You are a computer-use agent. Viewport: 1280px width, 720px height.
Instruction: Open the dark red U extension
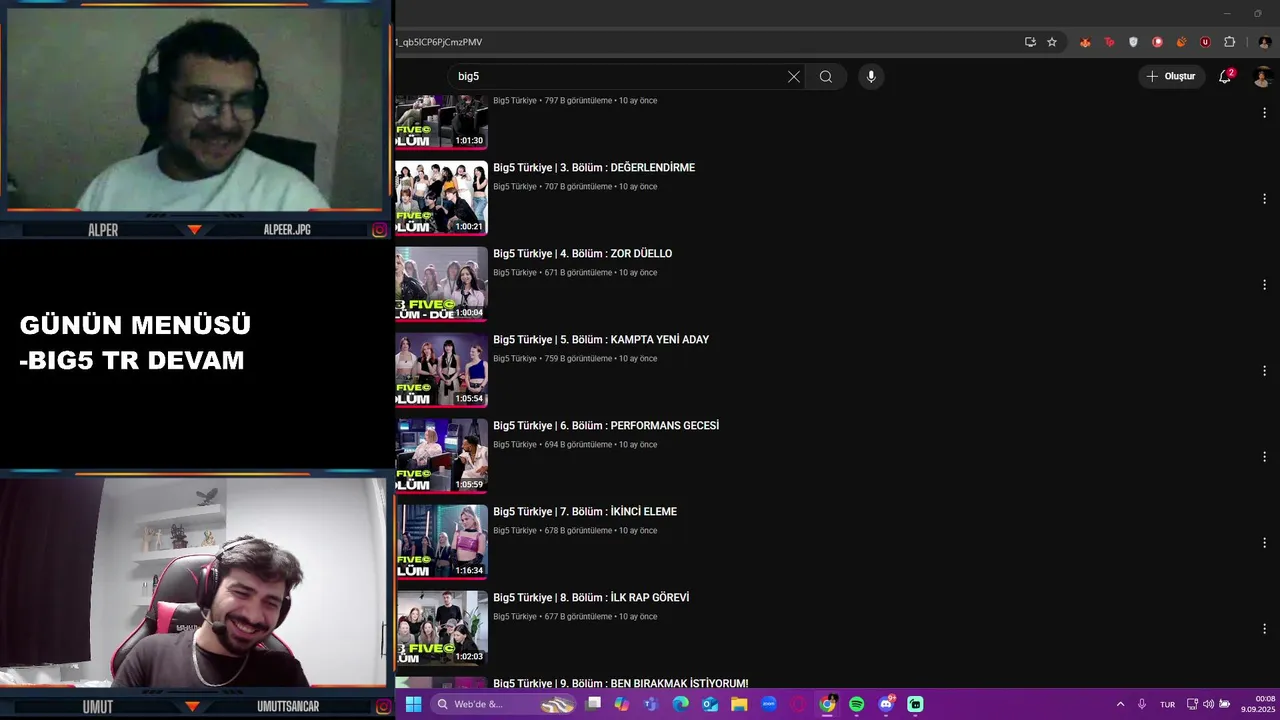[1205, 42]
